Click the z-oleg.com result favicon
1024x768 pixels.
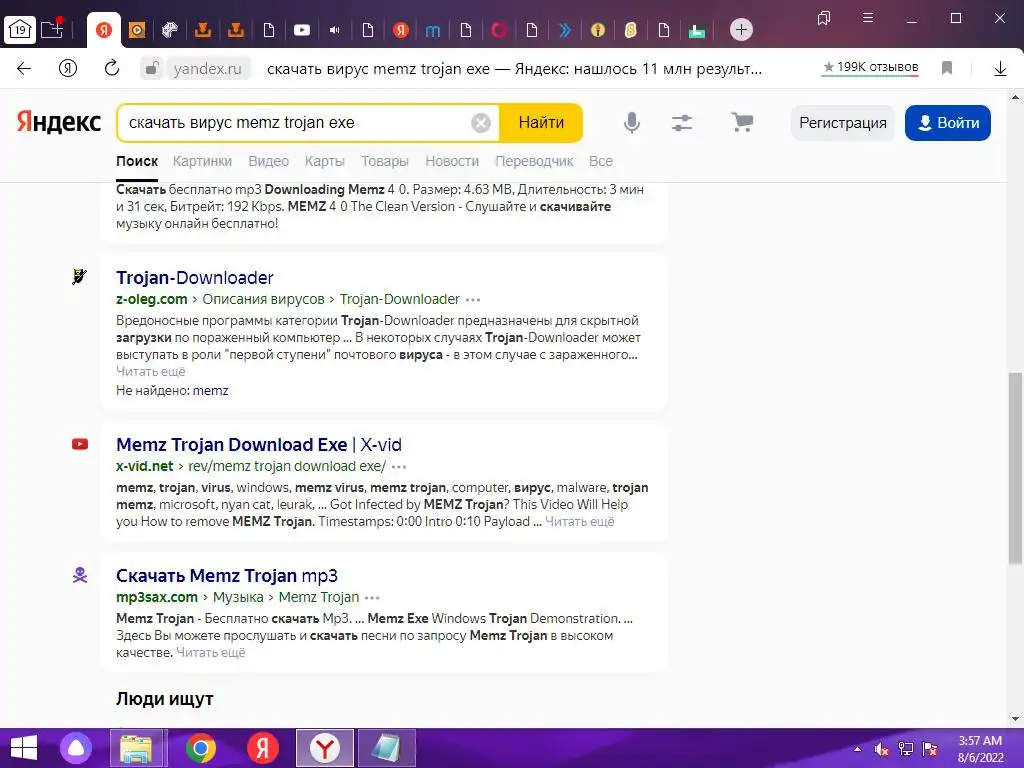[80, 276]
